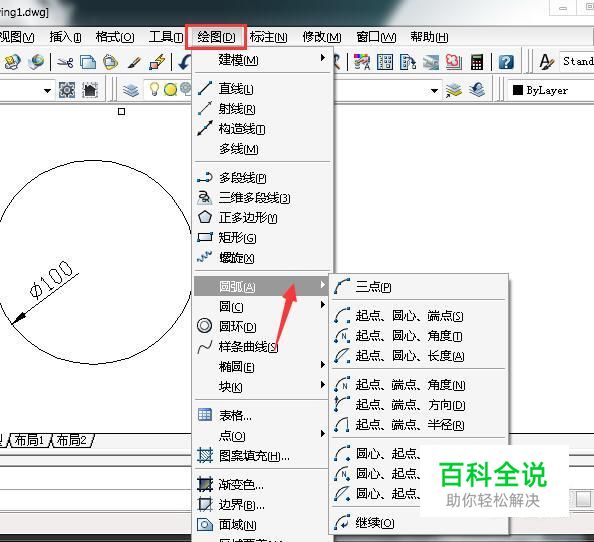Open the 修改(M) modify menu
This screenshot has width=594, height=542.
(x=322, y=37)
